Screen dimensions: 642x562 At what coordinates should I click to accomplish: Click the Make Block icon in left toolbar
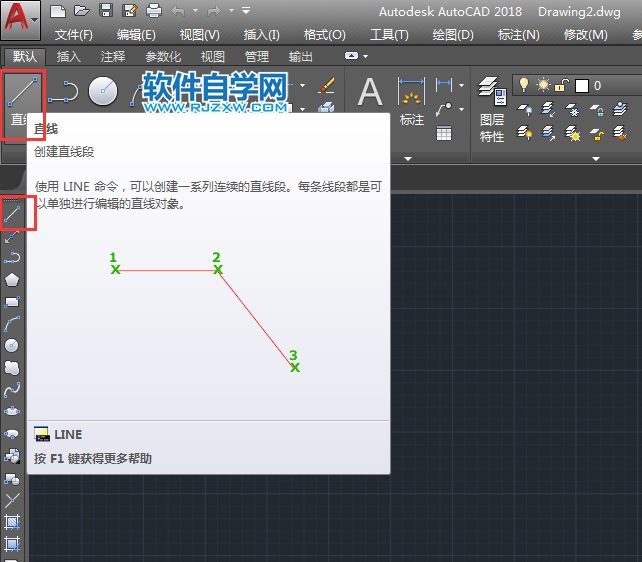pos(12,478)
